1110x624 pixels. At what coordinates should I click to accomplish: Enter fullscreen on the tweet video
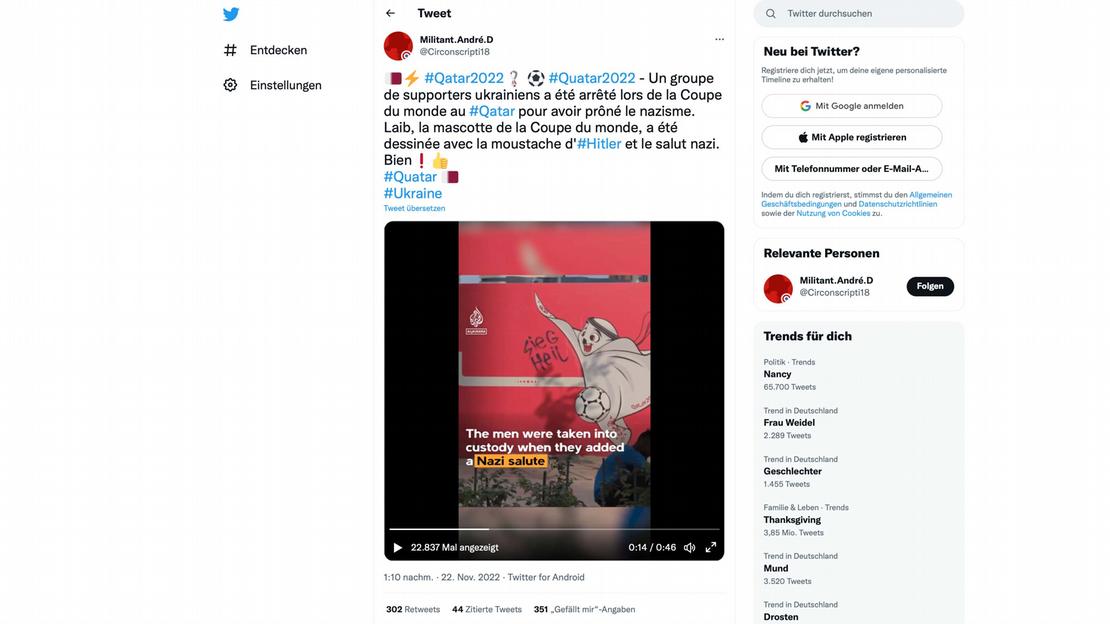(x=711, y=547)
